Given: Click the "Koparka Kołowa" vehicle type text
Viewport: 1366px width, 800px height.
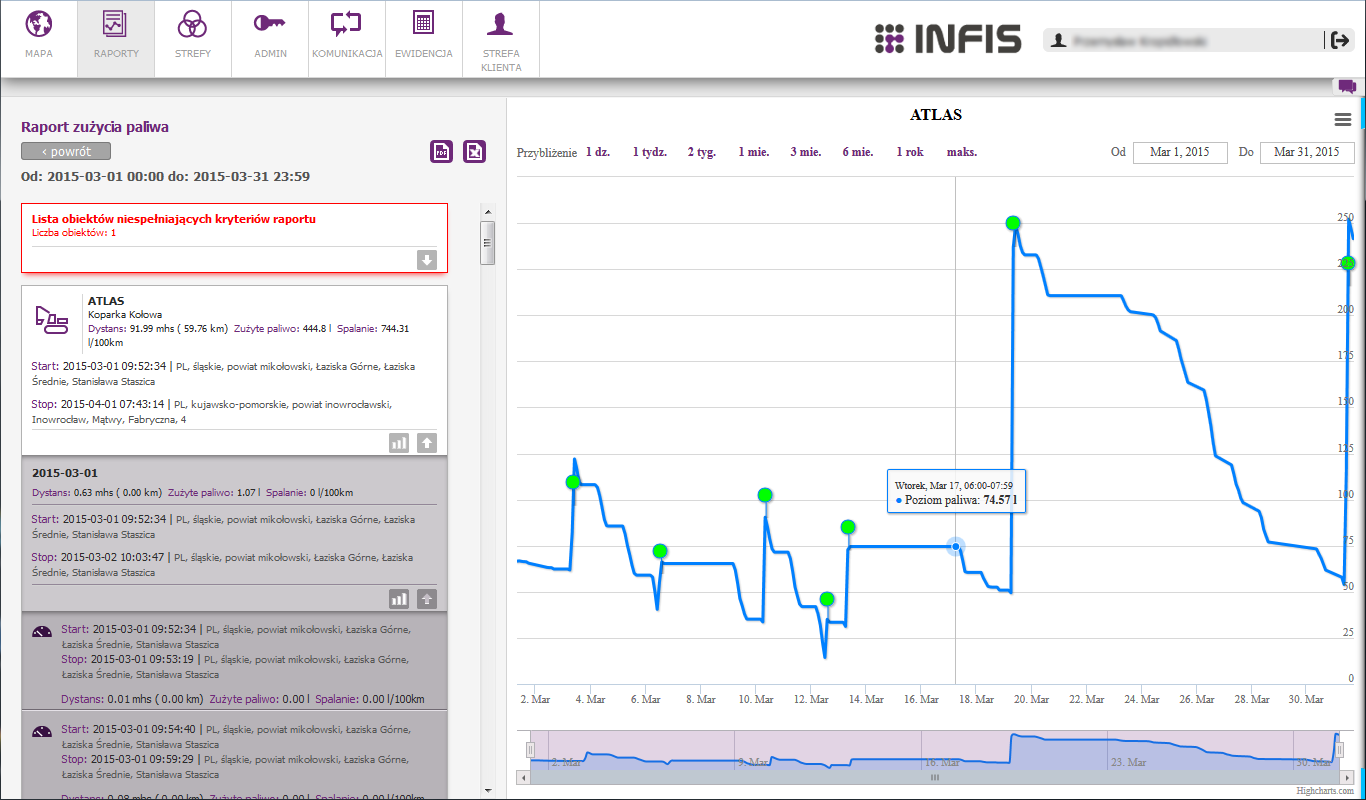Looking at the screenshot, I should [125, 314].
